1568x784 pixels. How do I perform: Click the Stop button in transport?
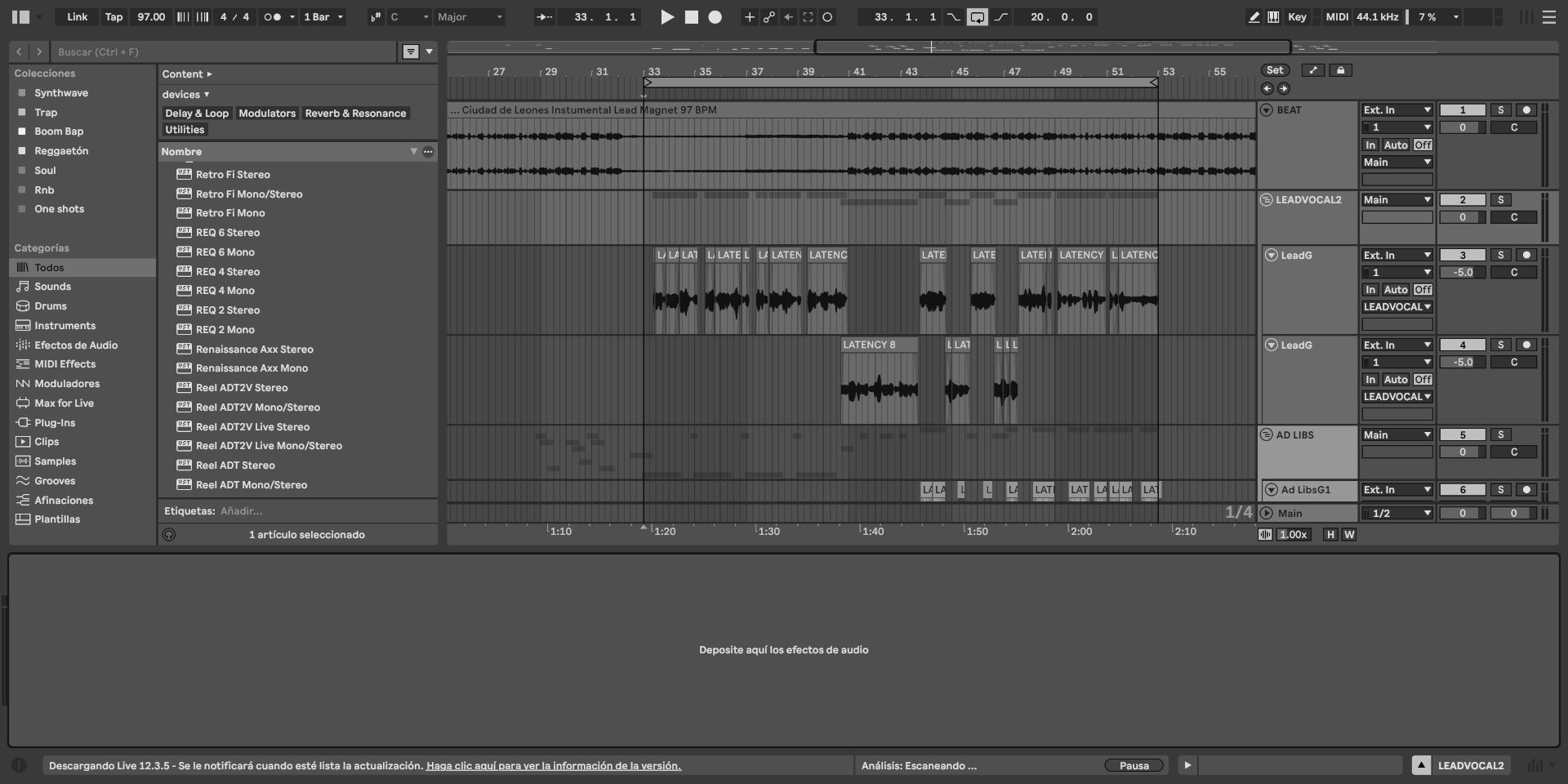pyautogui.click(x=691, y=17)
